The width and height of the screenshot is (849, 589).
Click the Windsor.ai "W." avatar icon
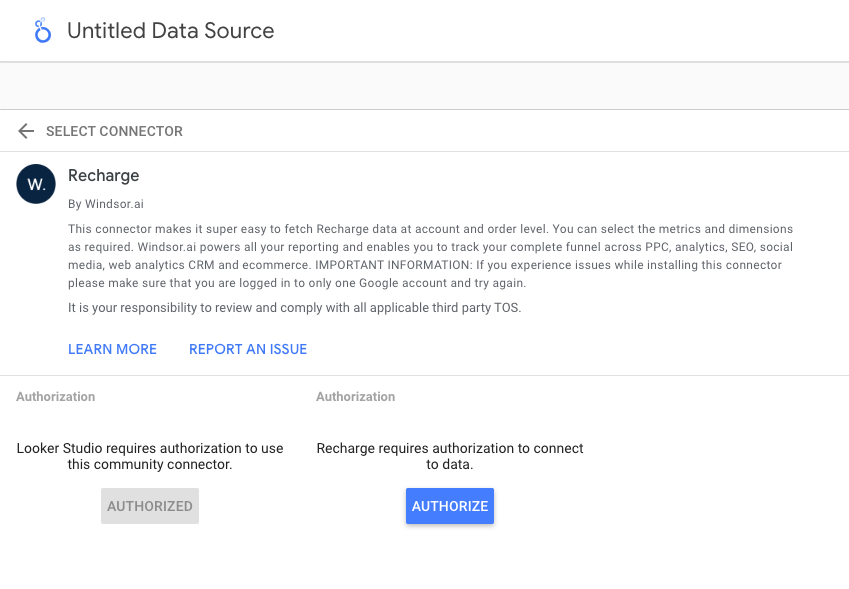tap(36, 184)
